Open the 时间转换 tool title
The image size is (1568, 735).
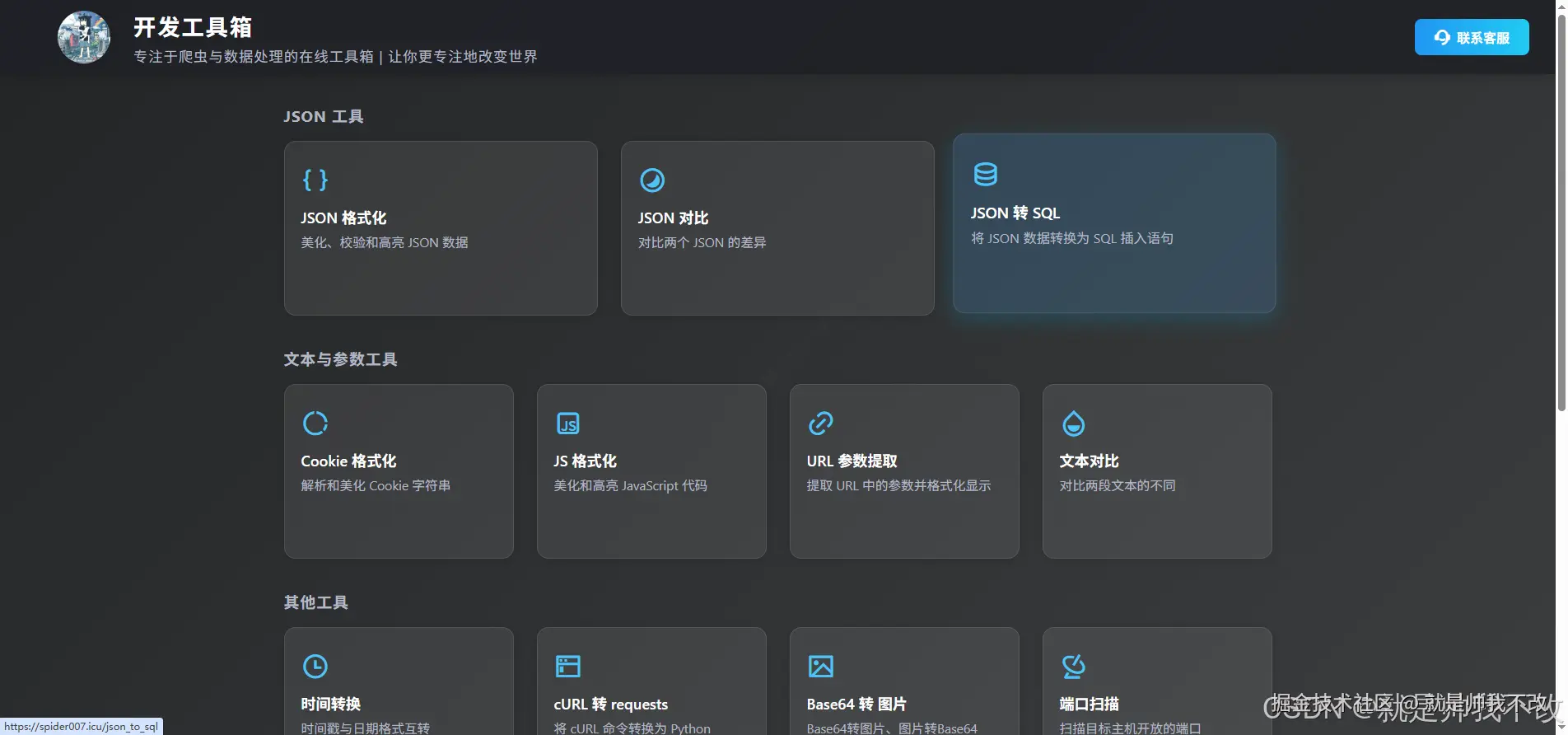pos(330,705)
